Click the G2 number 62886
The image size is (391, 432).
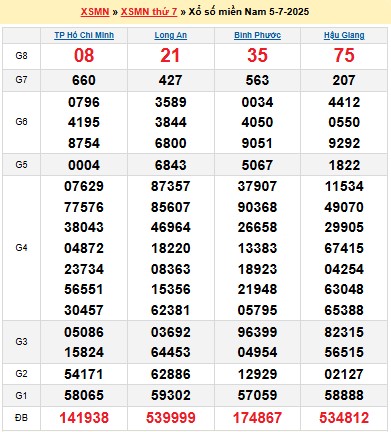[171, 374]
